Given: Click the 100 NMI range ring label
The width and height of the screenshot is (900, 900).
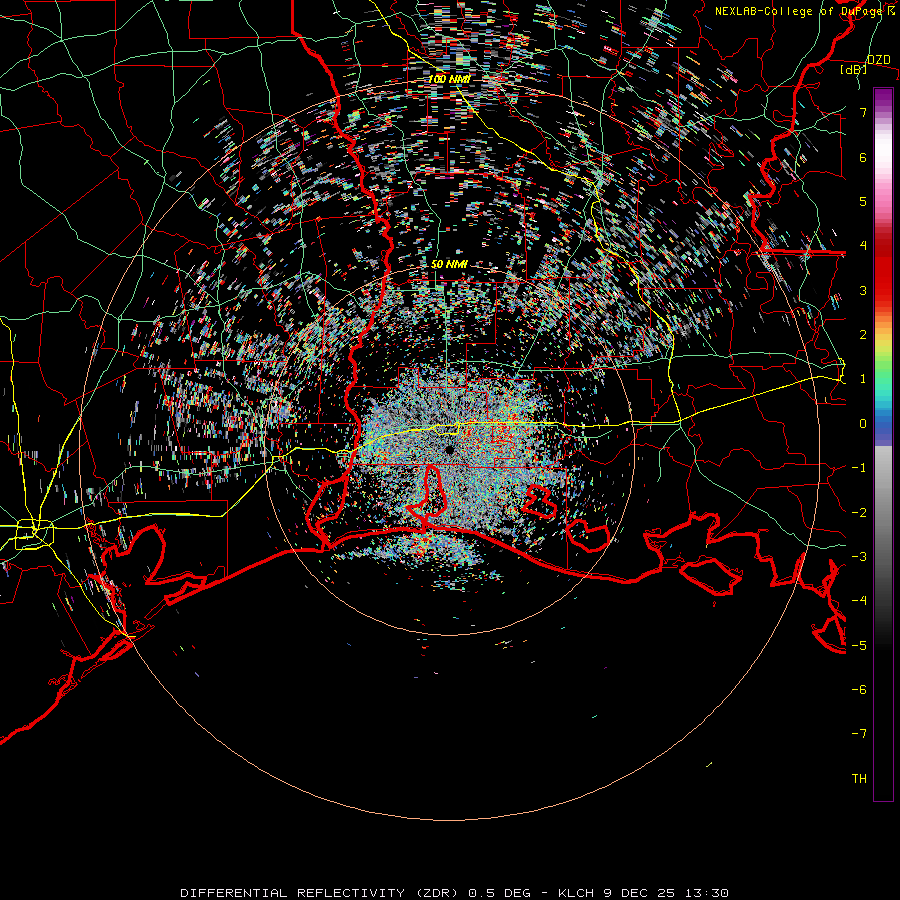Looking at the screenshot, I should point(449,79).
